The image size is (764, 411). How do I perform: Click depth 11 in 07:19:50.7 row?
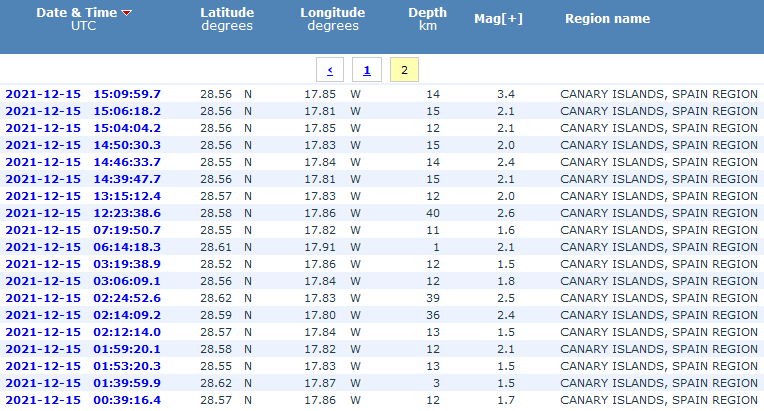pyautogui.click(x=433, y=230)
